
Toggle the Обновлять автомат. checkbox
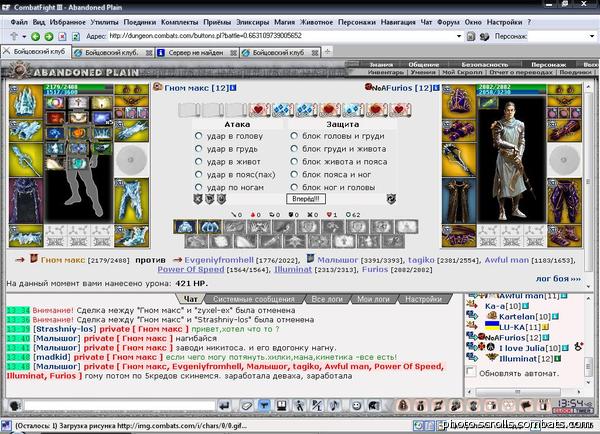[471, 371]
